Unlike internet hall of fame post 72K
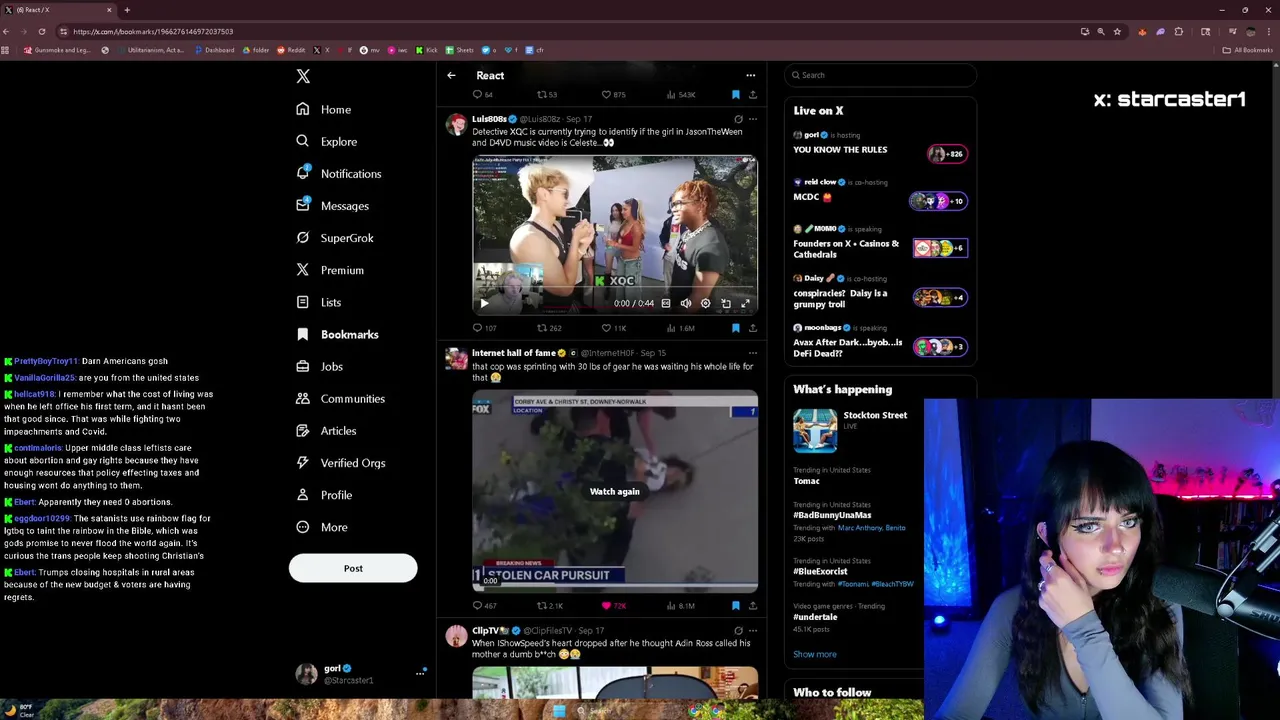 point(613,605)
